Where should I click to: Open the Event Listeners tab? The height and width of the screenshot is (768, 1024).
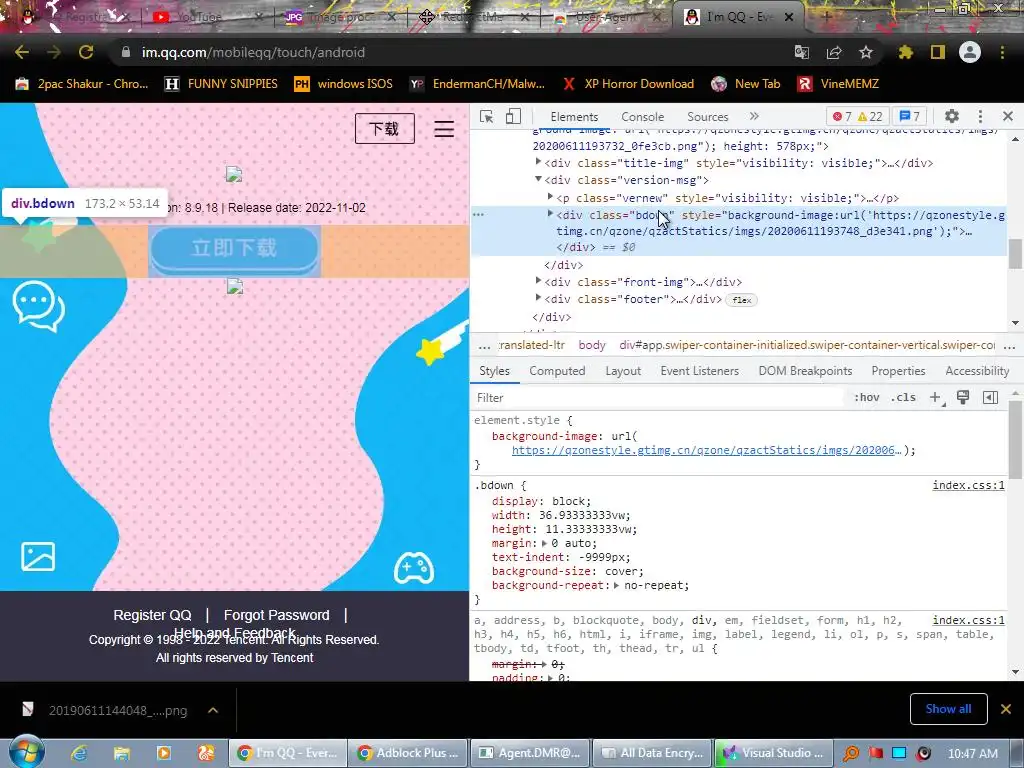[699, 371]
